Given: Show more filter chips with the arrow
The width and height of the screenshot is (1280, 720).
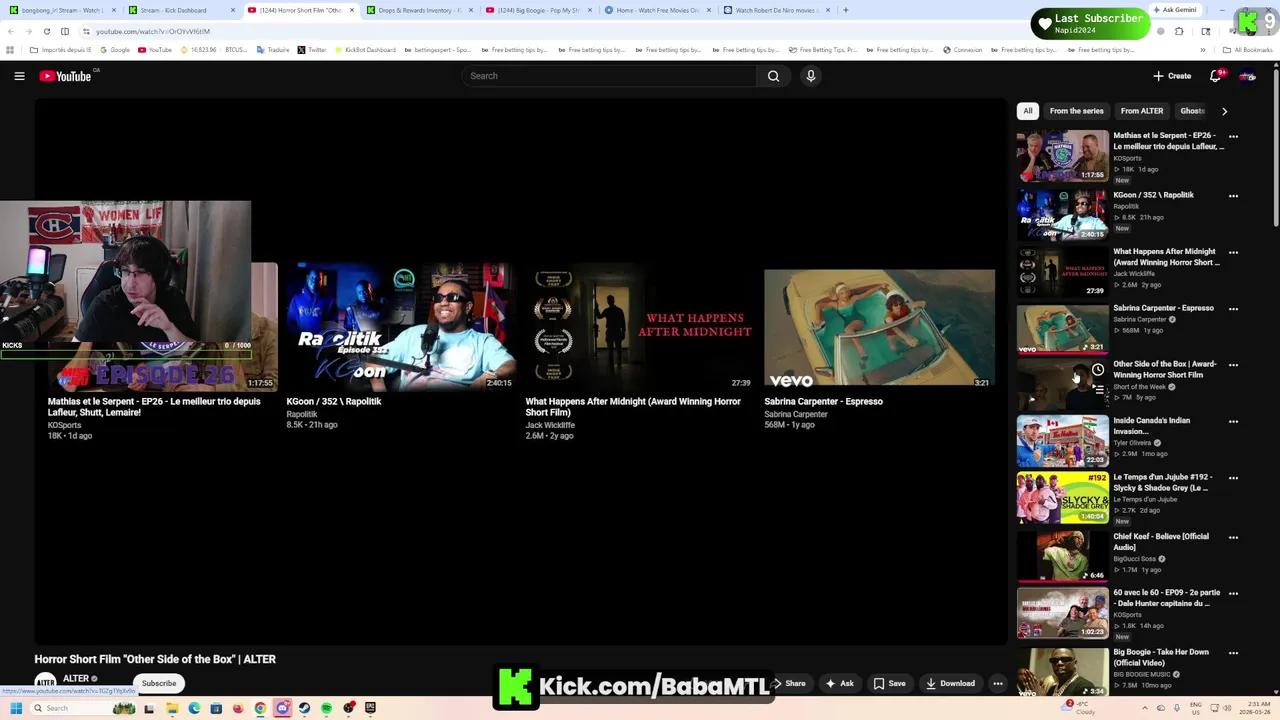Looking at the screenshot, I should (x=1224, y=111).
